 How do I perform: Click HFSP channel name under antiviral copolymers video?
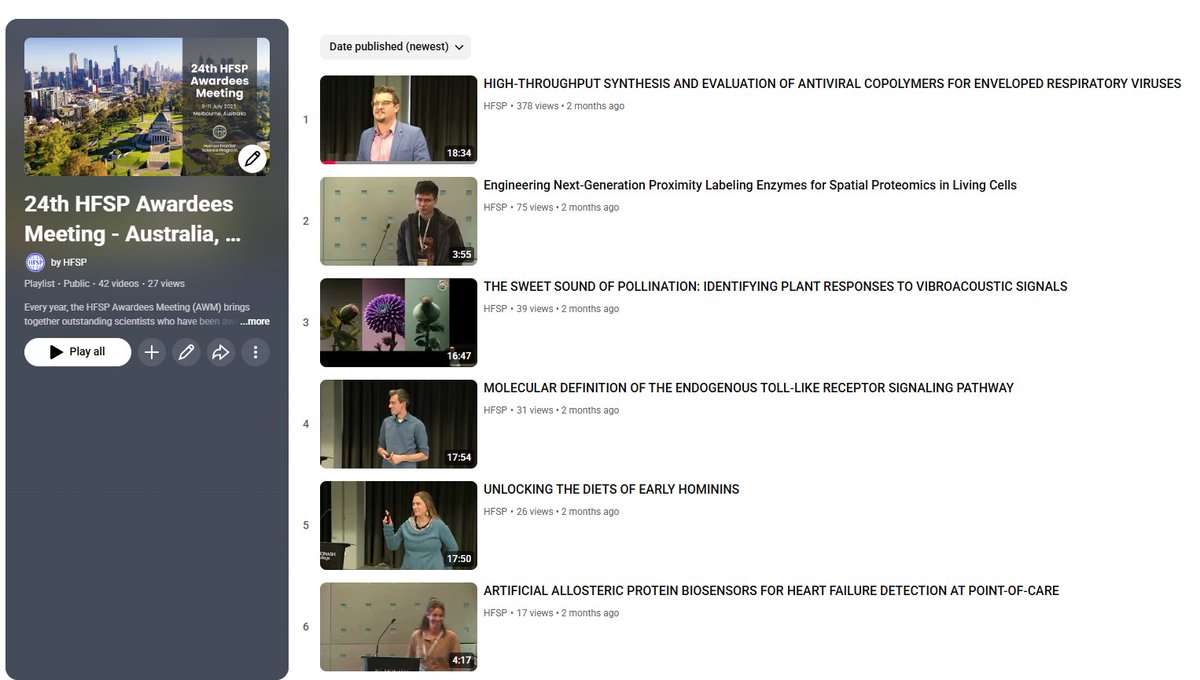(x=495, y=106)
